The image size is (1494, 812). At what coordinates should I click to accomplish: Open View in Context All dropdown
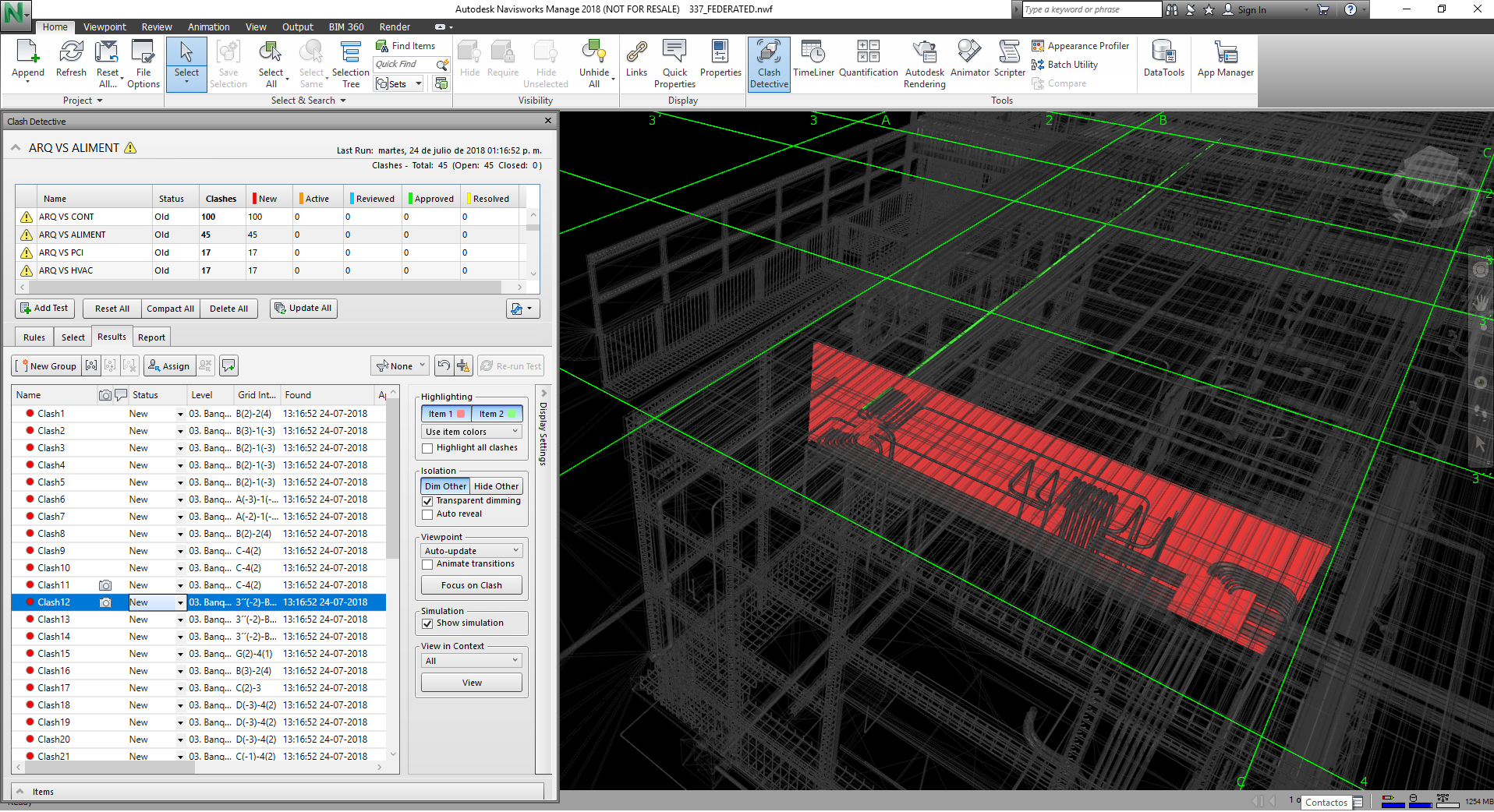pos(471,661)
